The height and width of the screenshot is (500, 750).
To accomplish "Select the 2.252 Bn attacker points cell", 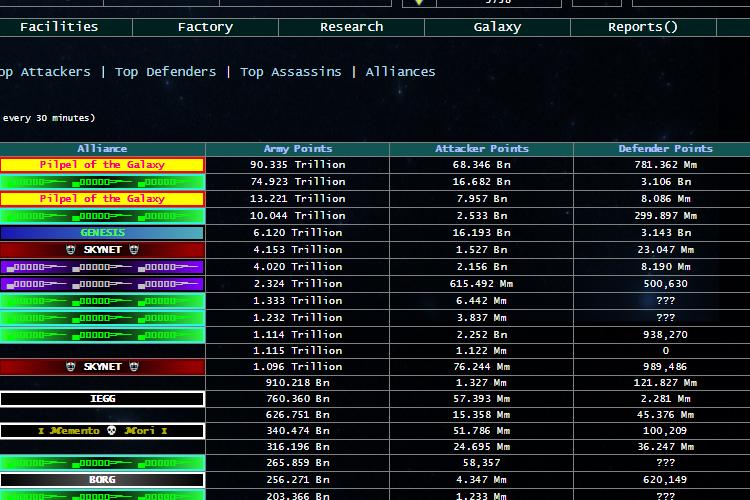I will coord(482,334).
